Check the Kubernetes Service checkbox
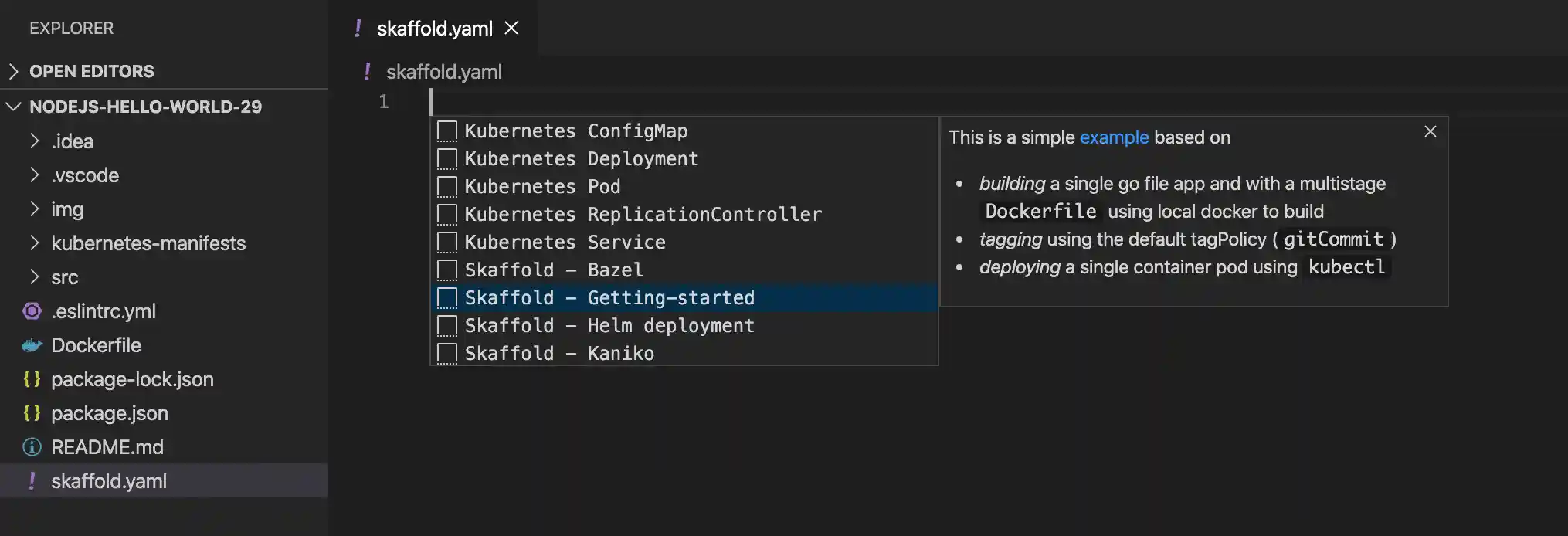This screenshot has width=1568, height=536. click(446, 242)
